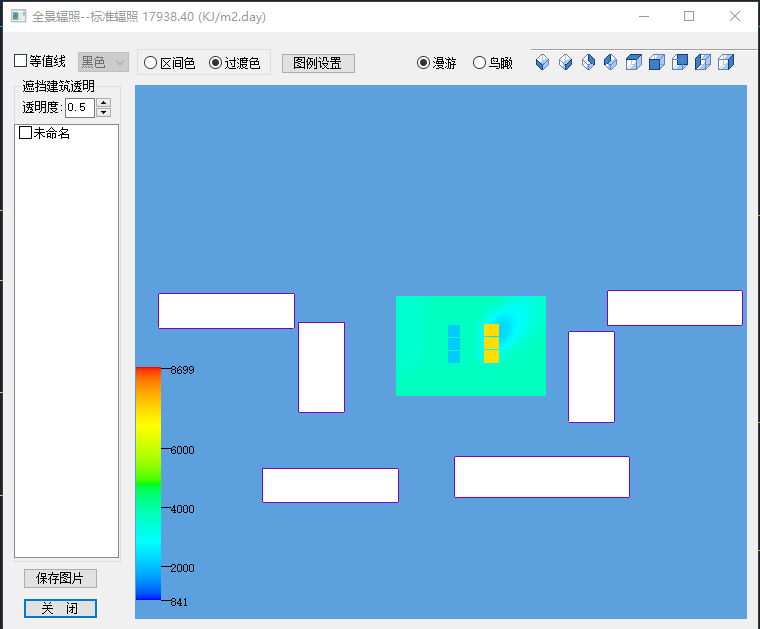The width and height of the screenshot is (760, 629).
Task: Click the 4000 legend label
Action: tap(182, 509)
